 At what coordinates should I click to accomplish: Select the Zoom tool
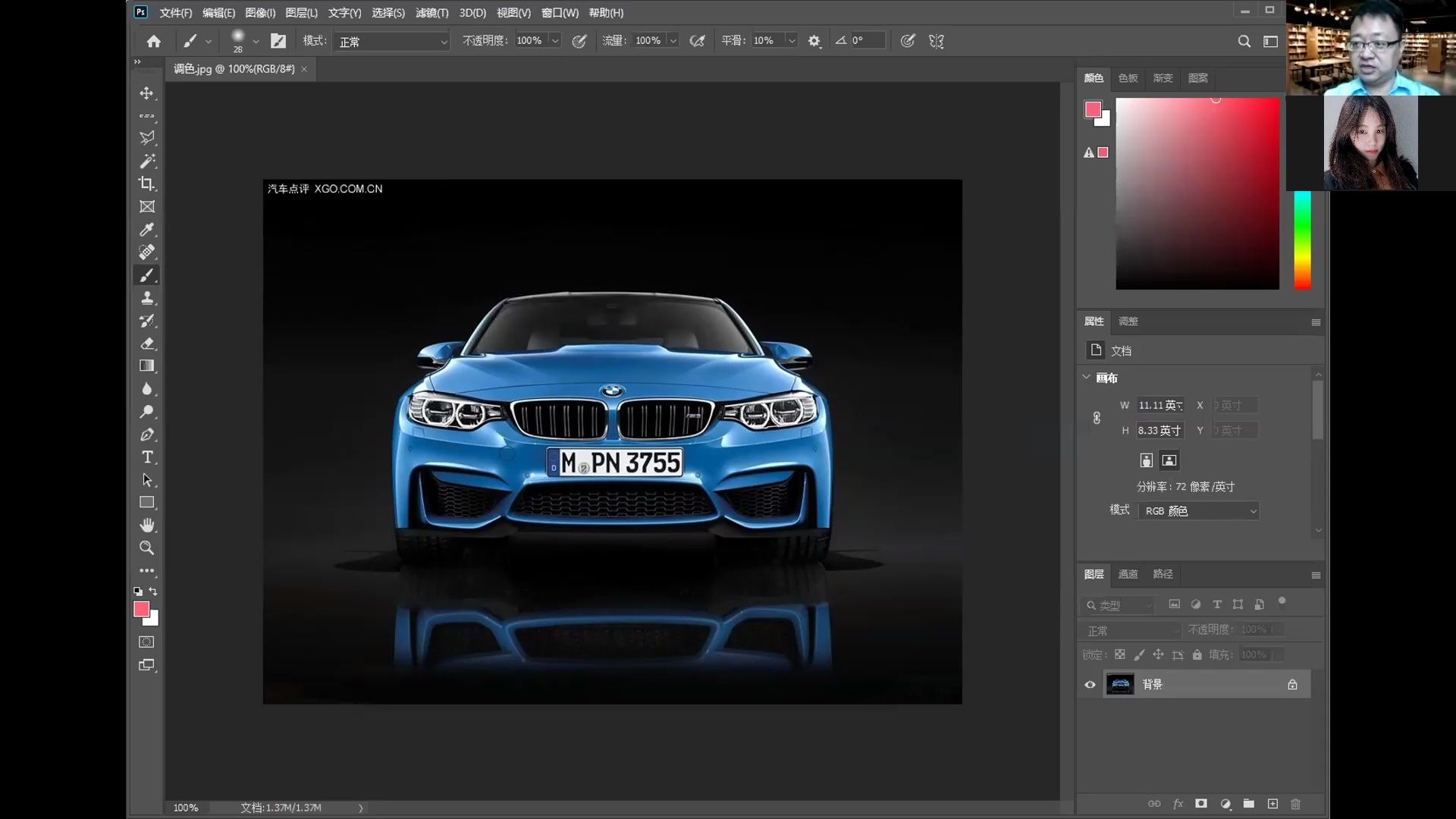point(146,548)
